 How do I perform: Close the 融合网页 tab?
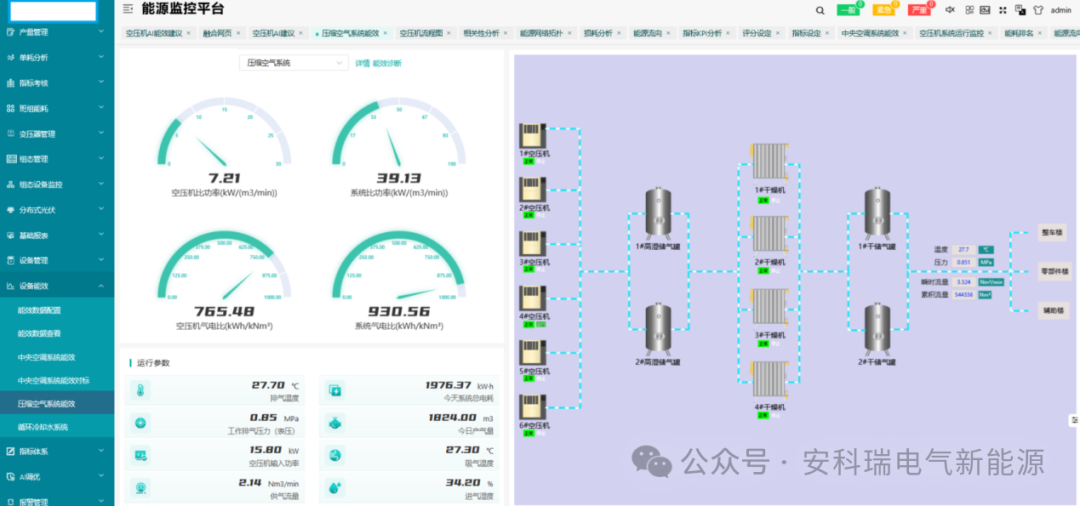[x=238, y=33]
